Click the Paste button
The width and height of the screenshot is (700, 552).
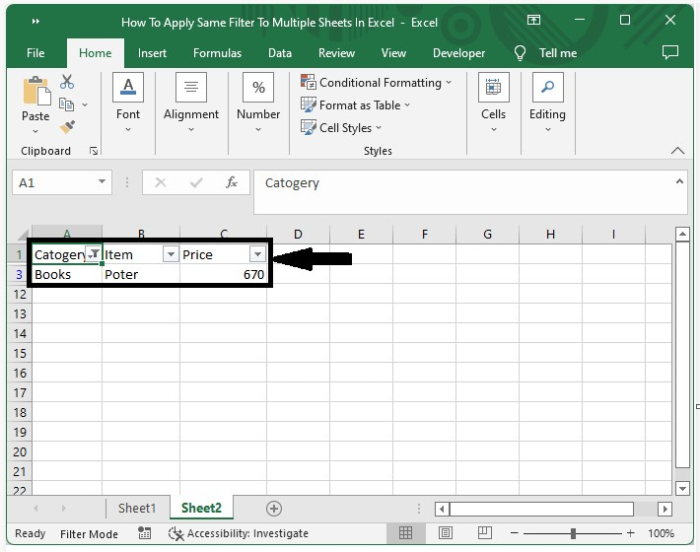[36, 105]
